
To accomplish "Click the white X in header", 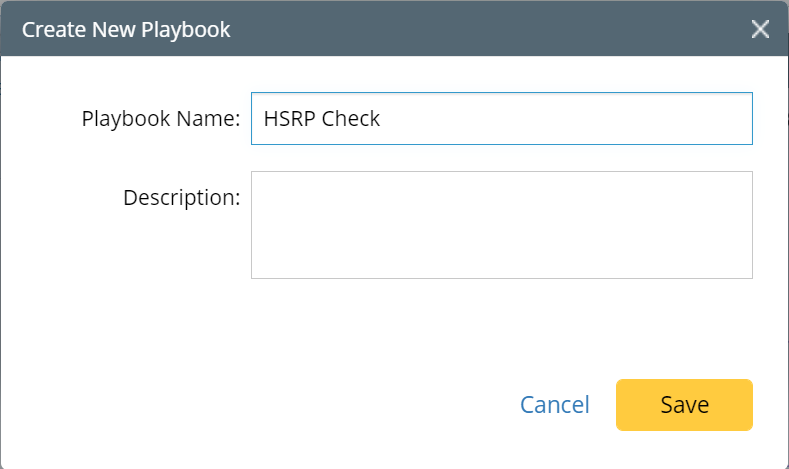I will [x=760, y=29].
